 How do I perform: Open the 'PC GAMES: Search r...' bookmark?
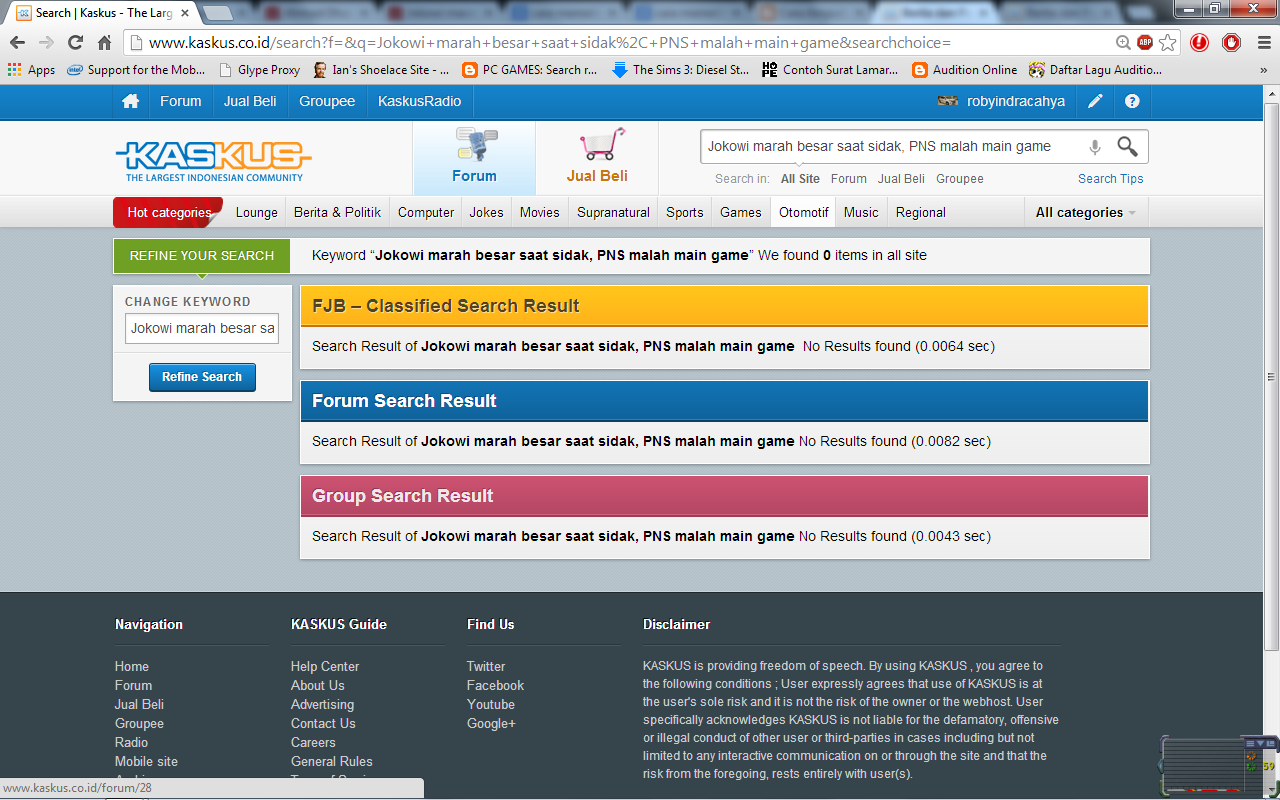pyautogui.click(x=529, y=70)
